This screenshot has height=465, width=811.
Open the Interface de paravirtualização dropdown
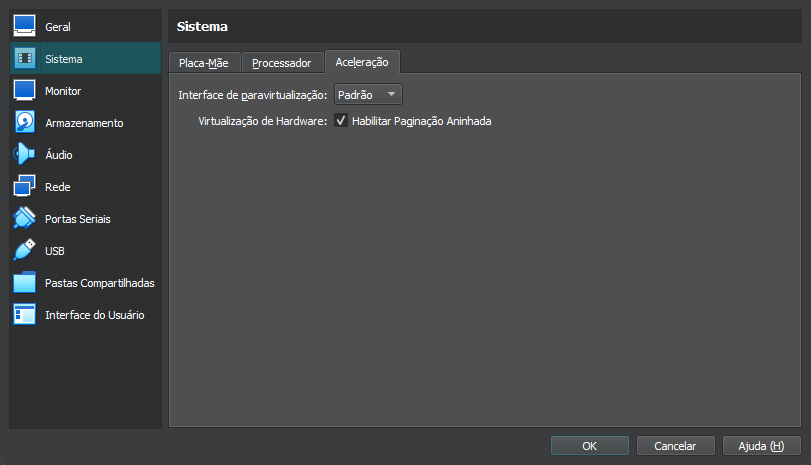[366, 95]
